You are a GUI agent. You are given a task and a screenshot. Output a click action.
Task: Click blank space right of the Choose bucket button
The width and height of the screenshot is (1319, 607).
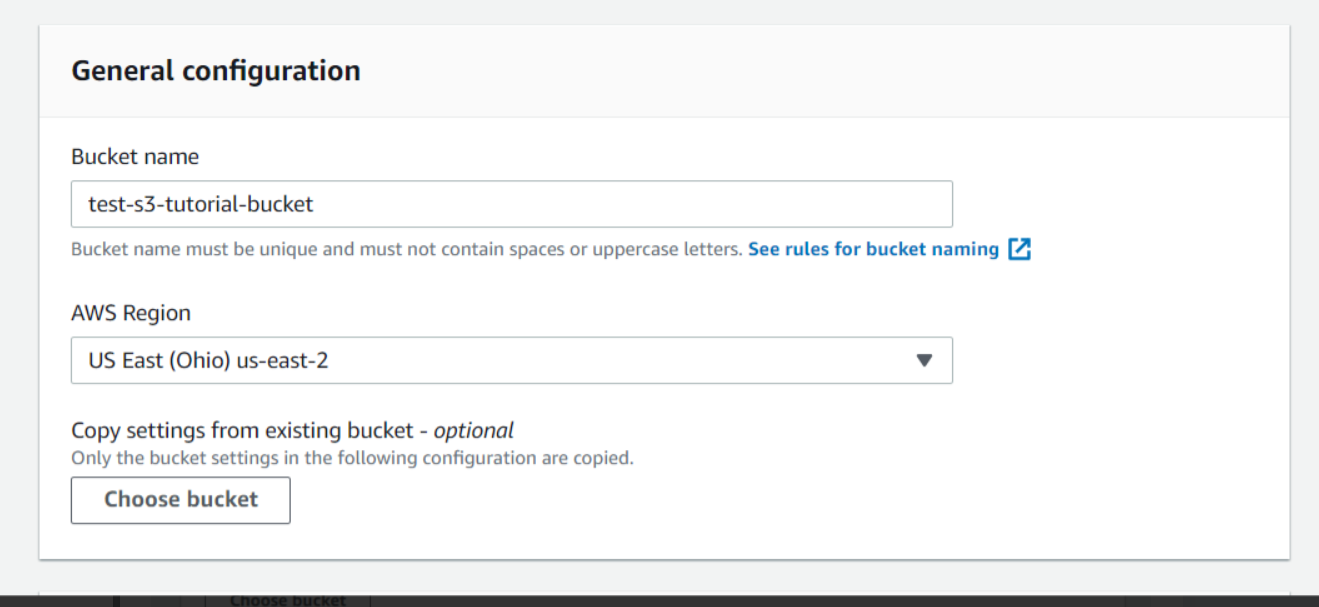pos(700,500)
